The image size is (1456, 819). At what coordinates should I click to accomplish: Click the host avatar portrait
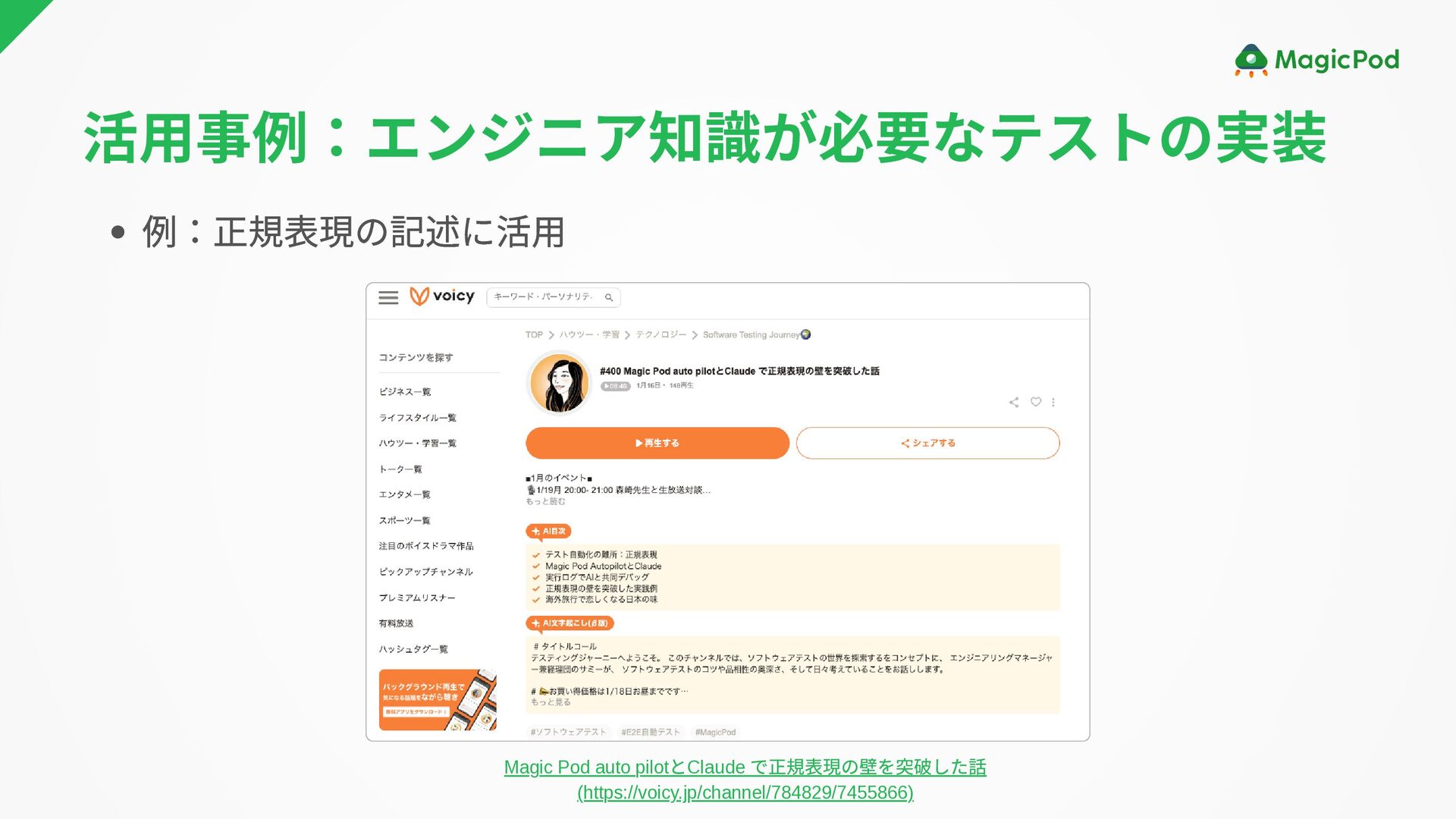point(560,384)
